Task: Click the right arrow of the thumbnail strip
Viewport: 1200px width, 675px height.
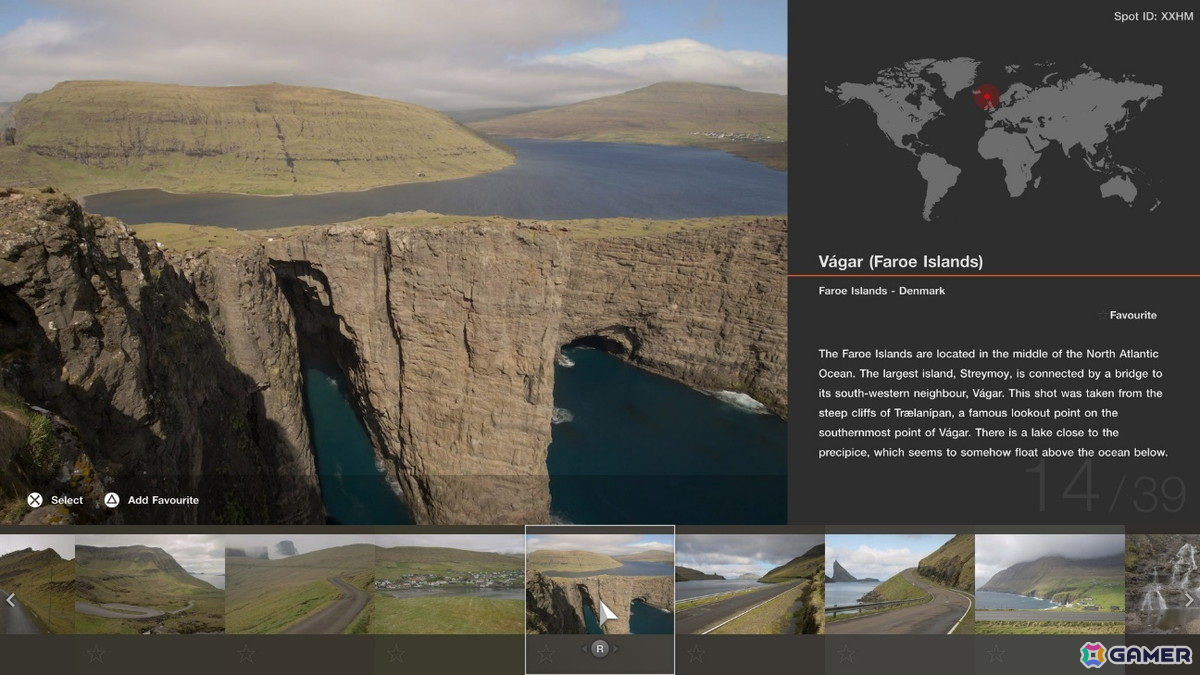Action: tap(1189, 600)
